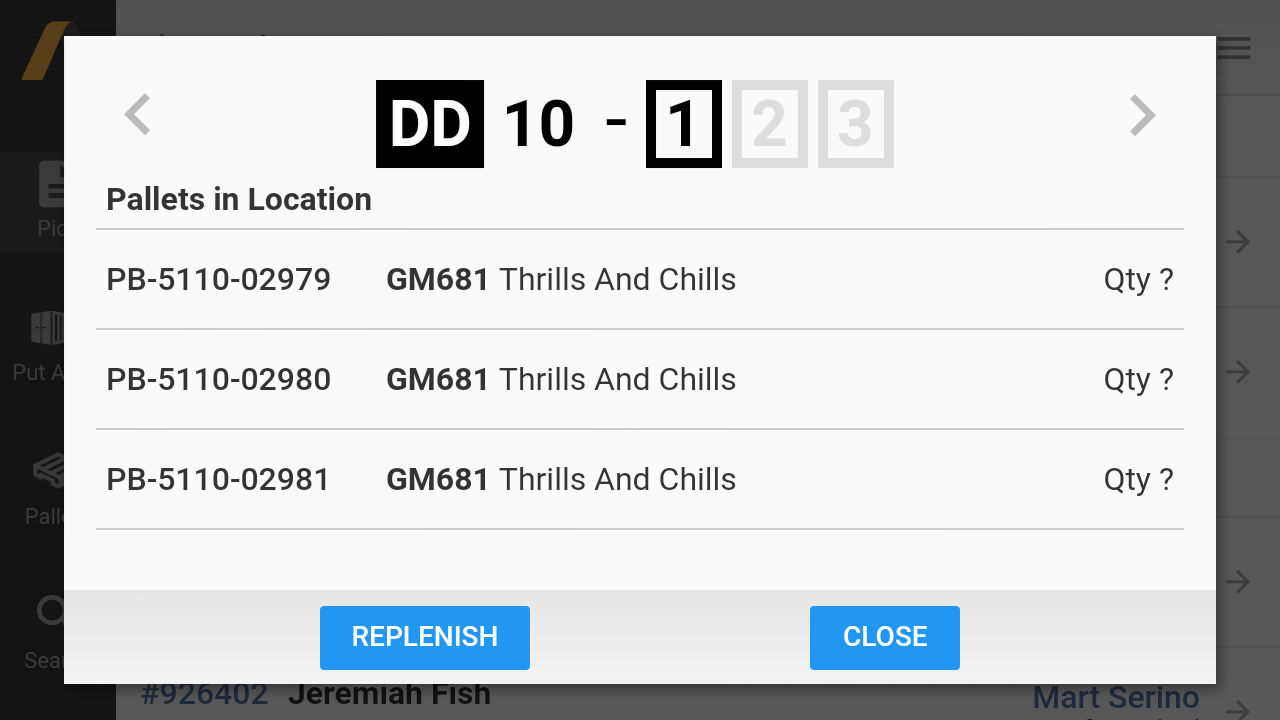Image resolution: width=1280 pixels, height=720 pixels.
Task: Select level 1 box
Action: pos(684,124)
